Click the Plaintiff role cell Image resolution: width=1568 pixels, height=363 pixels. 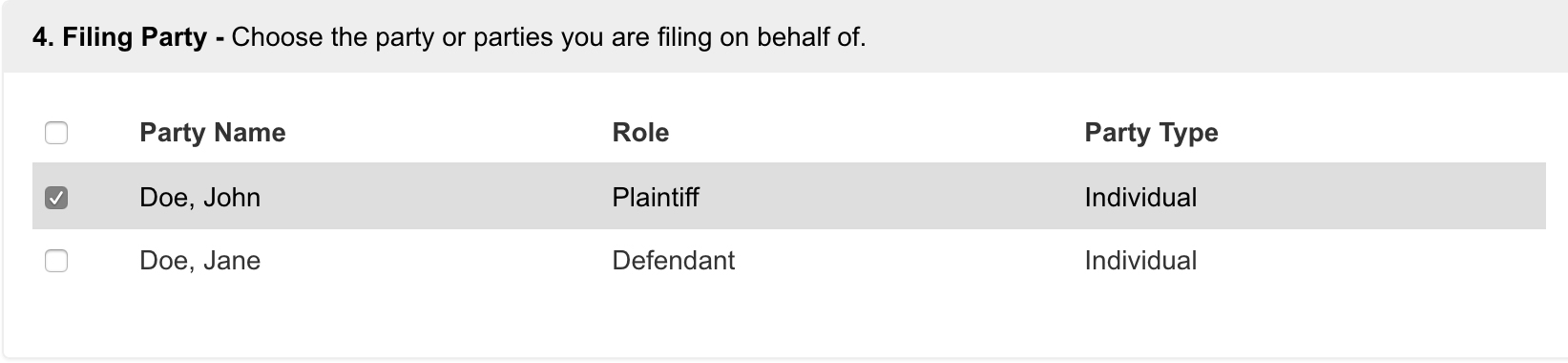pyautogui.click(x=656, y=198)
